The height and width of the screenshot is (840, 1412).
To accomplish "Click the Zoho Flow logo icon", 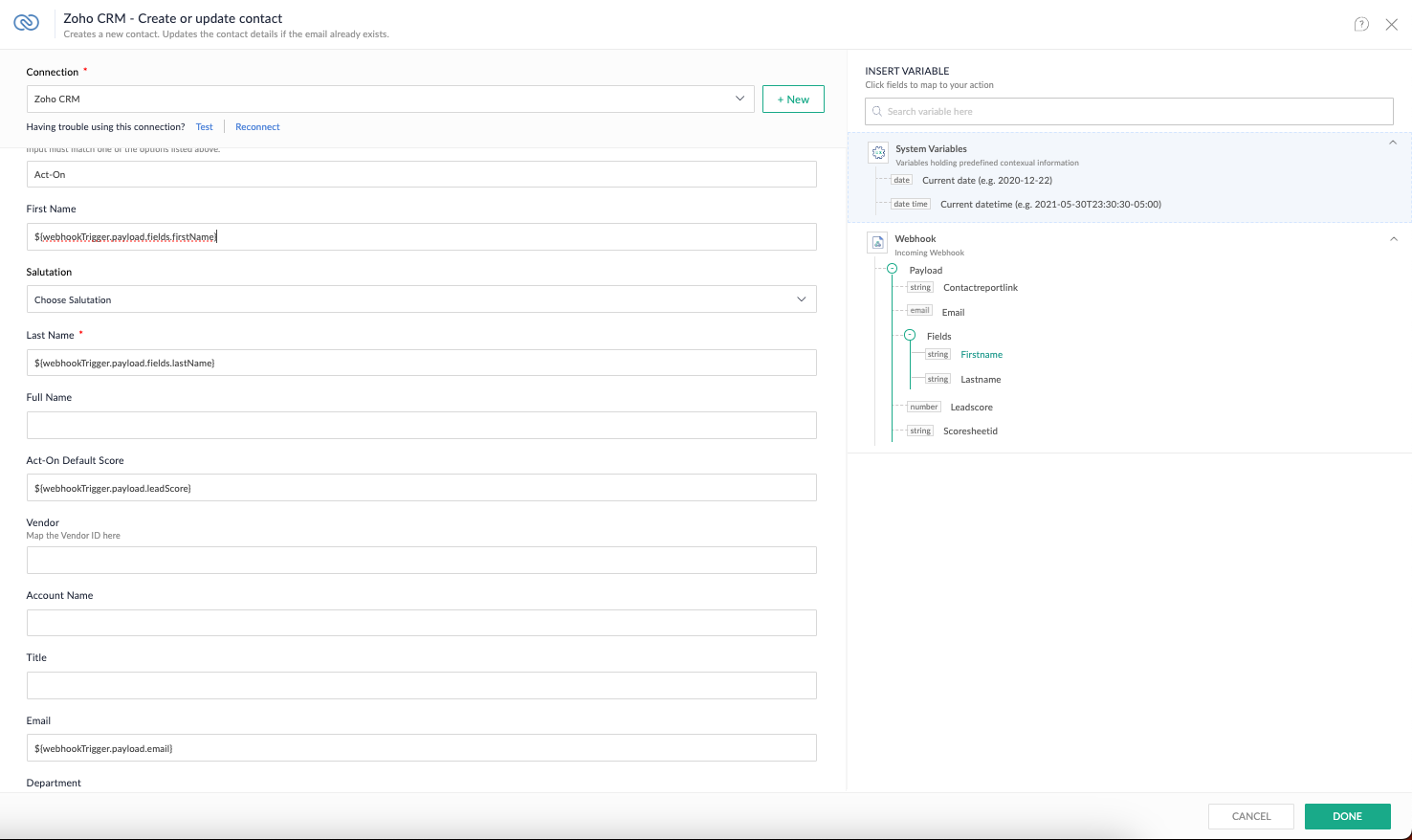I will point(26,23).
